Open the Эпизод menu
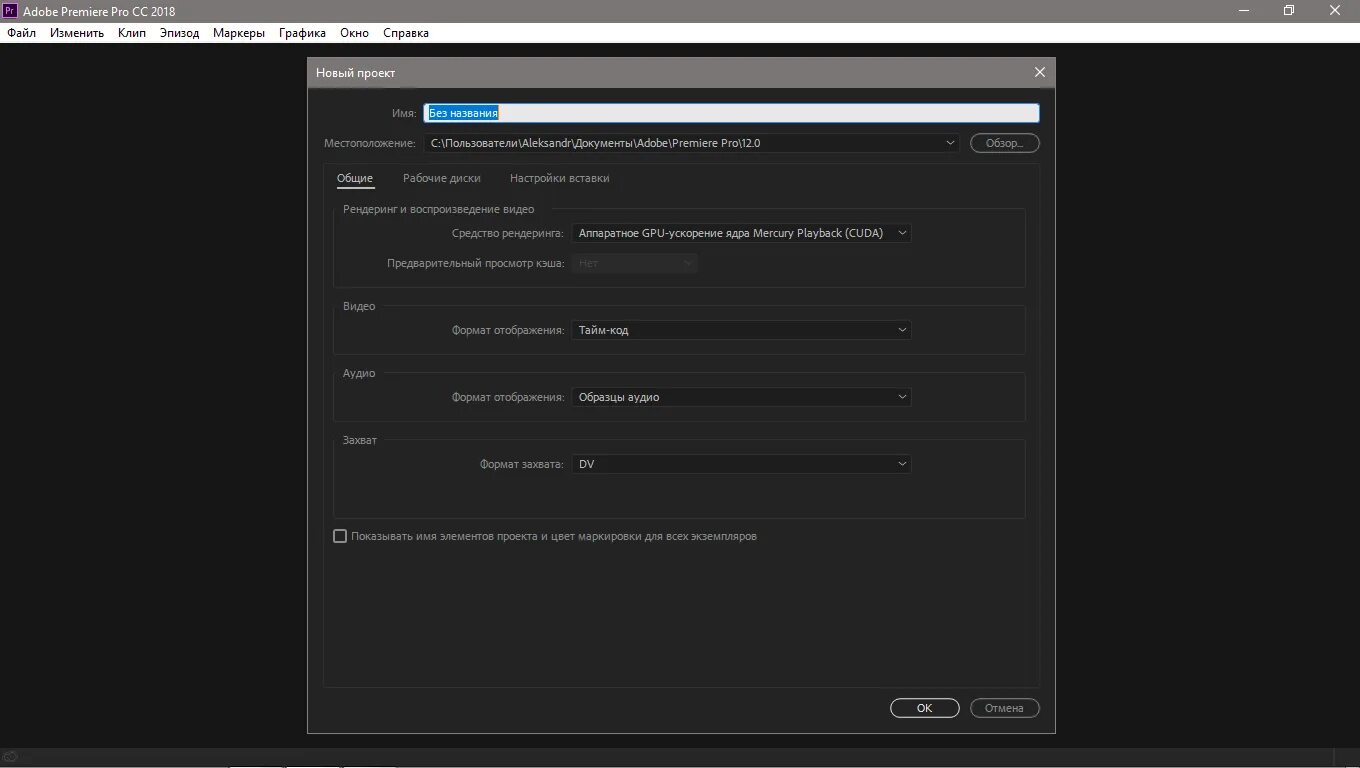The image size is (1360, 768). tap(180, 33)
